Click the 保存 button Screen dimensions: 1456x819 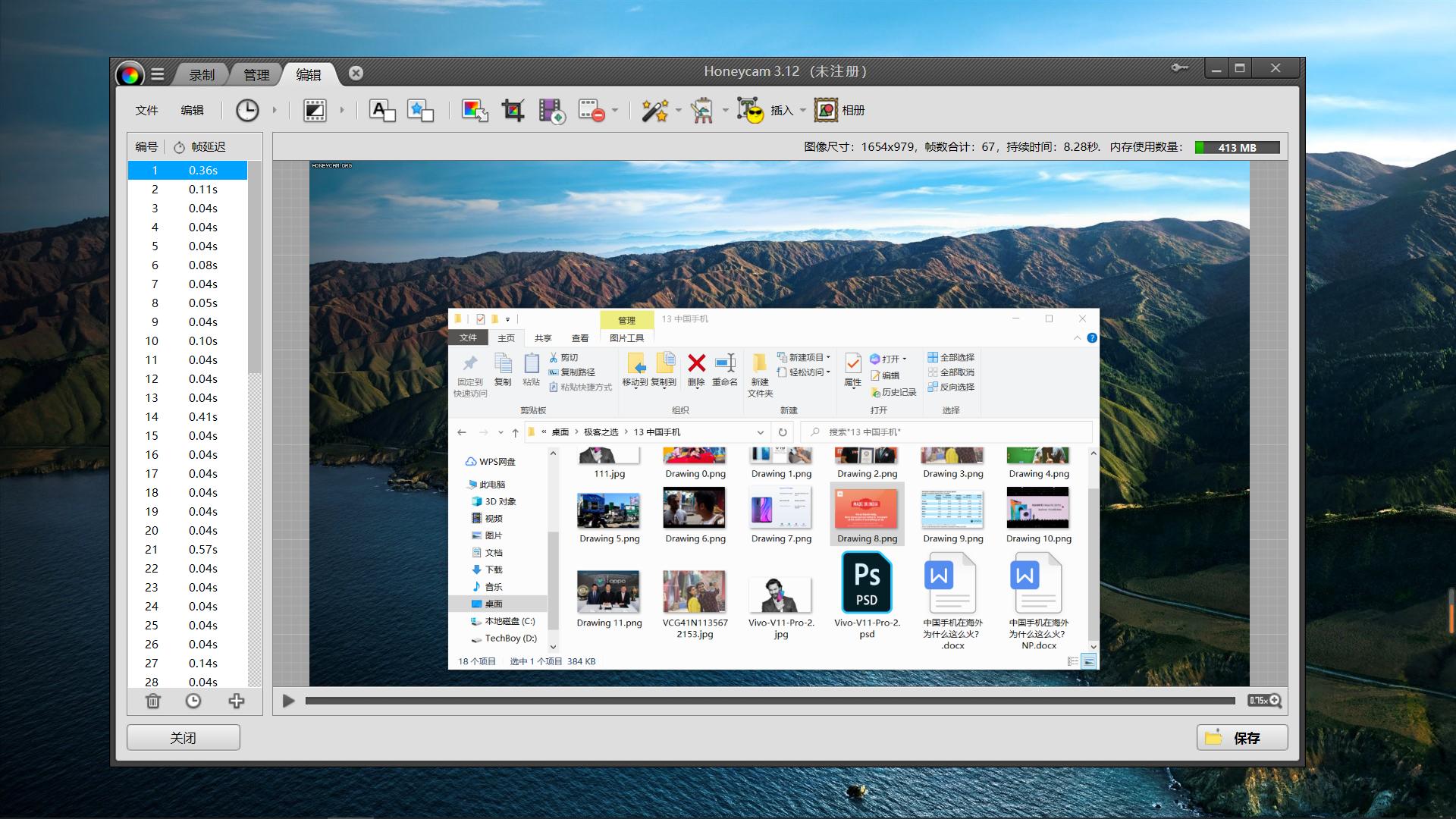(1242, 738)
